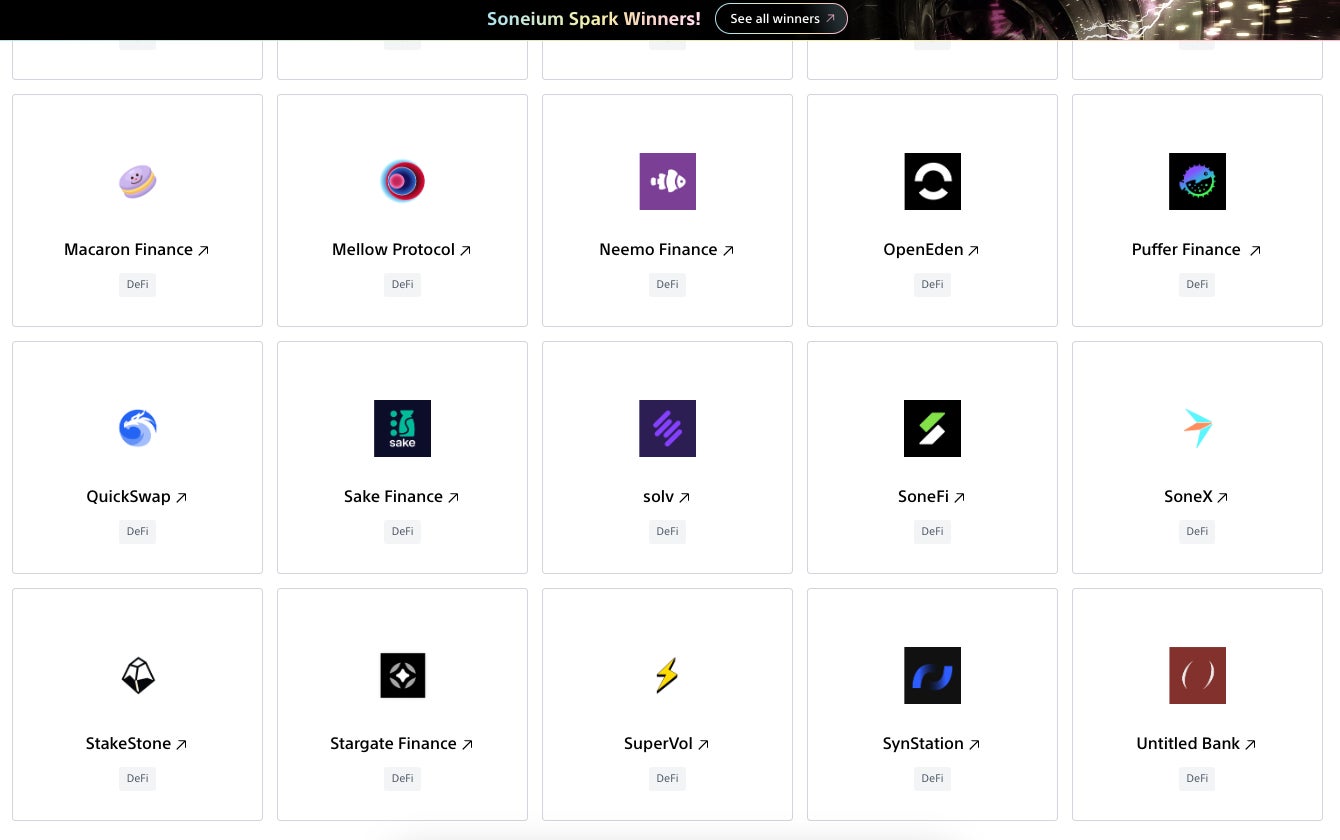This screenshot has height=840, width=1340.
Task: Select the DeFi tag under QuickSwap
Action: [137, 532]
